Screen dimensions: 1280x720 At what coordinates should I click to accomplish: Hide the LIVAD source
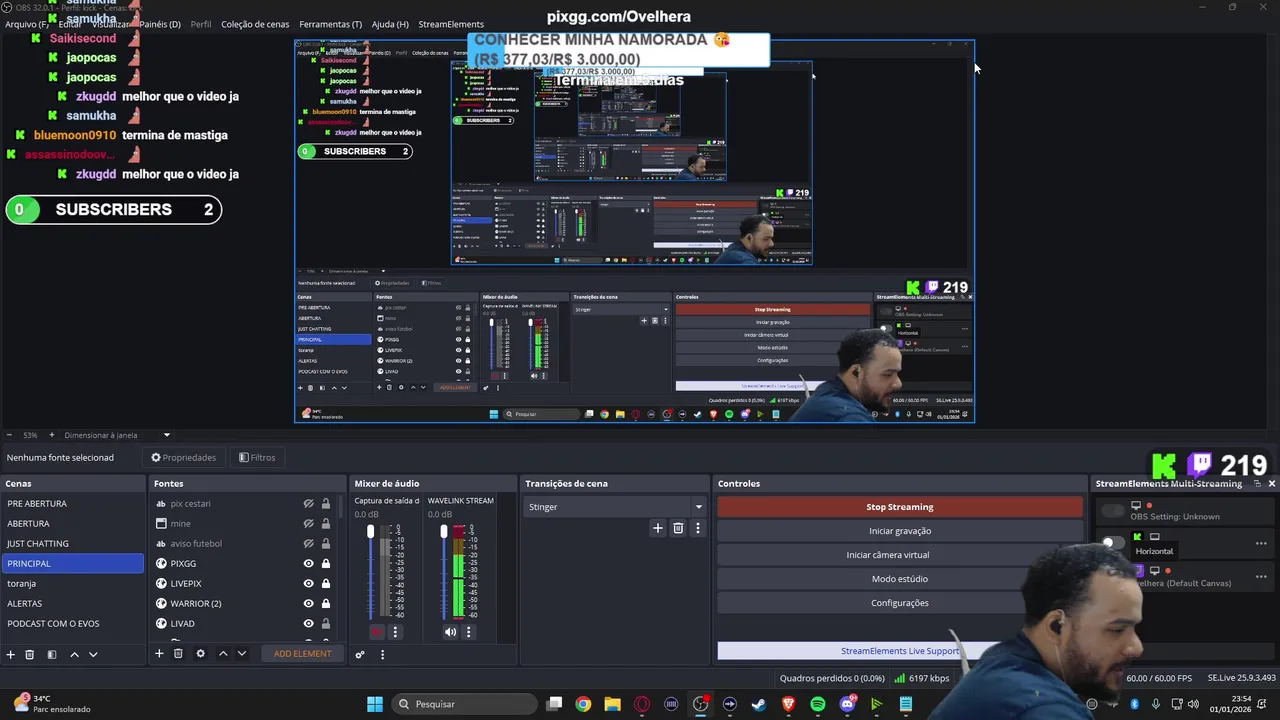point(309,623)
